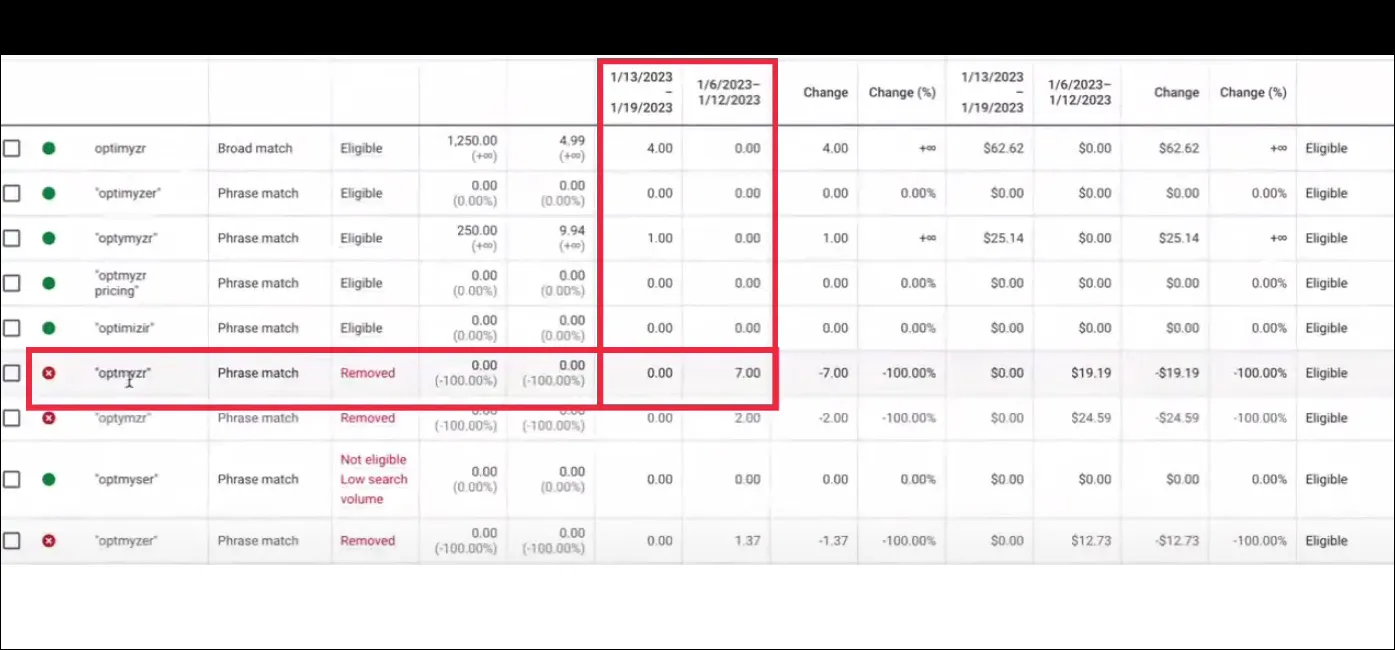Screen dimensions: 1395x650
Task: Click "Not eligible Low search volume" status text
Action: click(x=373, y=479)
